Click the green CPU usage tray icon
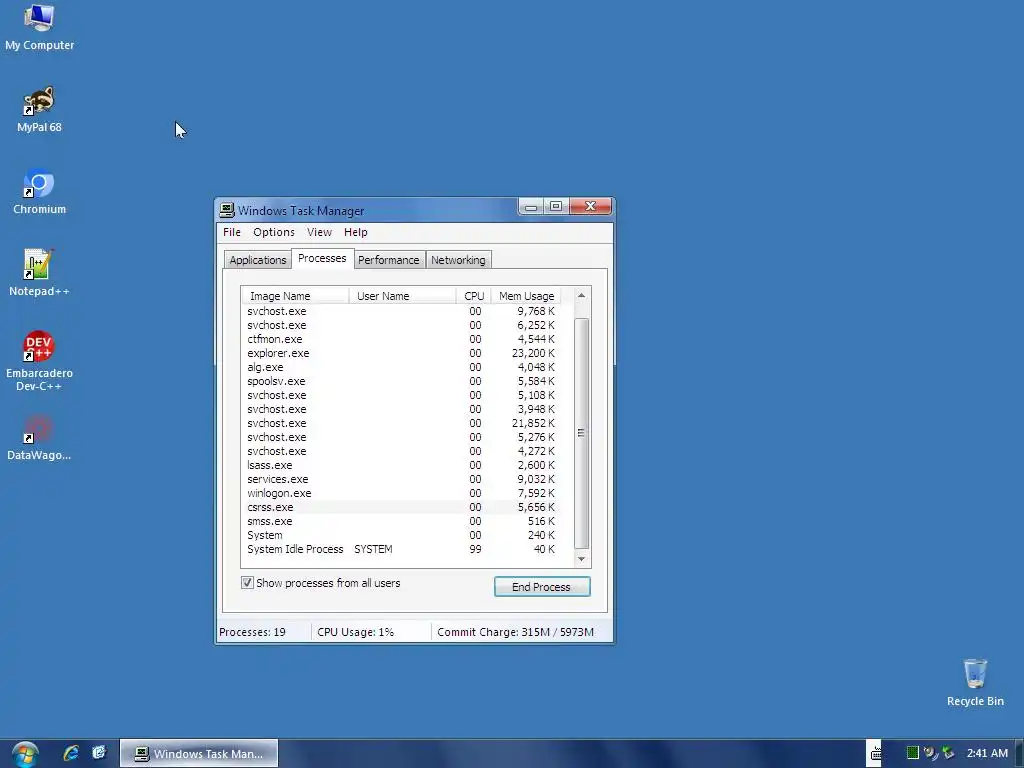1024x768 pixels. coord(913,753)
